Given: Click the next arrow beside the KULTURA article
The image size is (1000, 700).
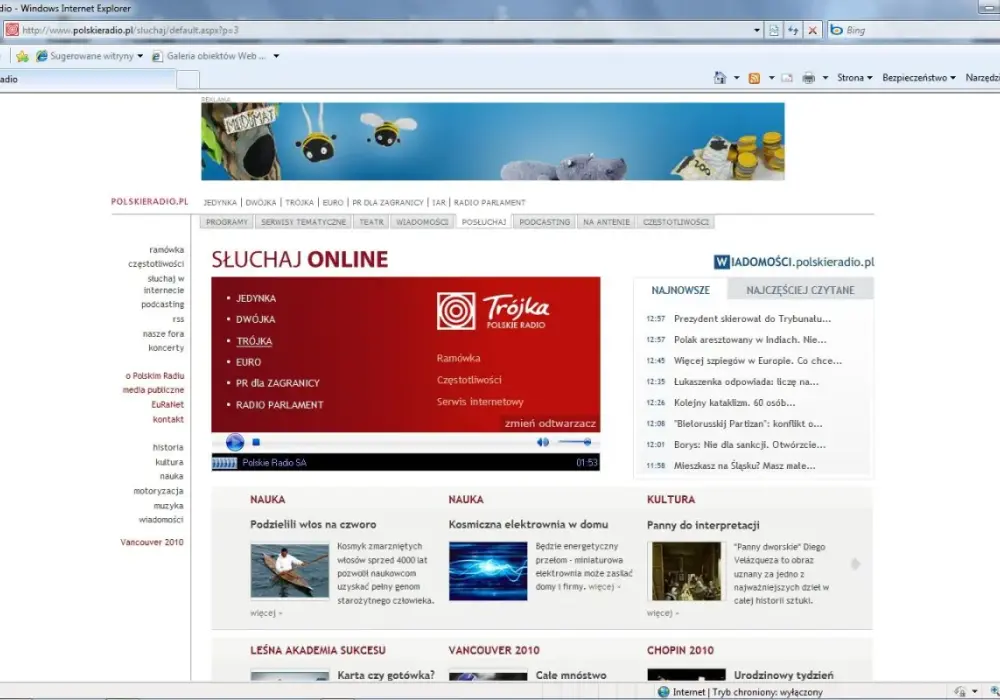Looking at the screenshot, I should pyautogui.click(x=856, y=564).
